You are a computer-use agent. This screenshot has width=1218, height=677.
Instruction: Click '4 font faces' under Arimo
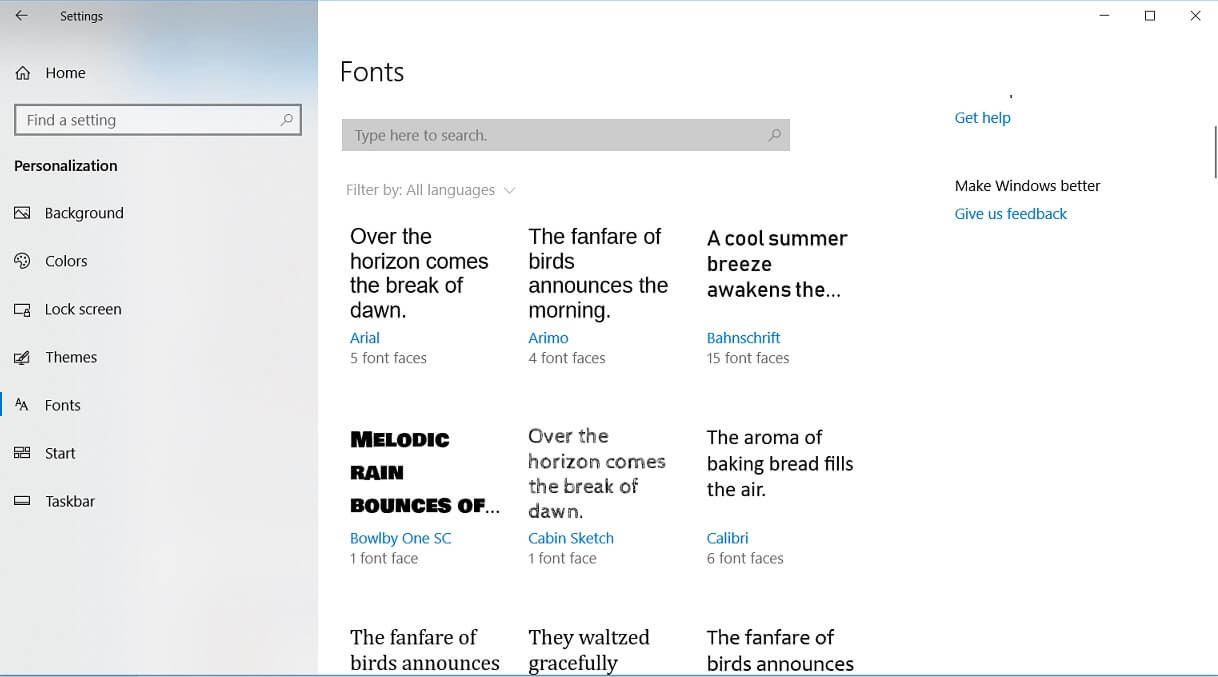pos(567,358)
